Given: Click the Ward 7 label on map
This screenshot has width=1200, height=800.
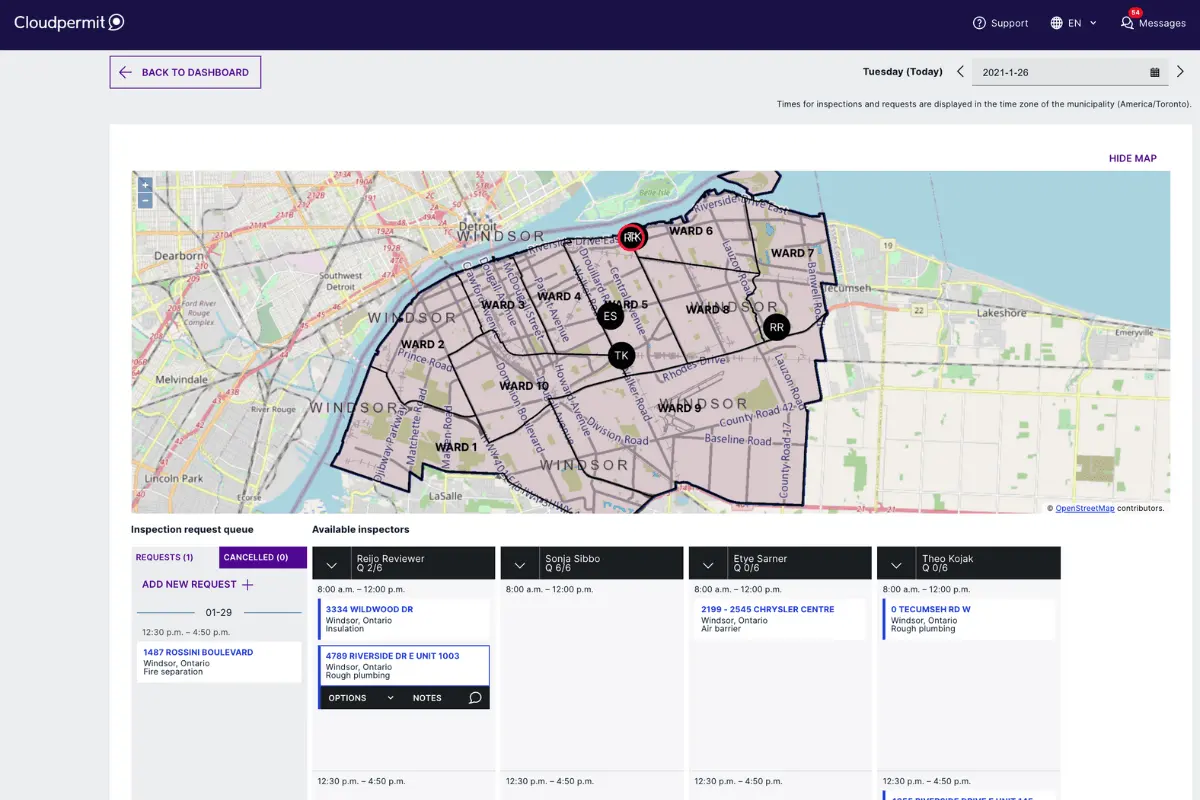Looking at the screenshot, I should [x=792, y=253].
